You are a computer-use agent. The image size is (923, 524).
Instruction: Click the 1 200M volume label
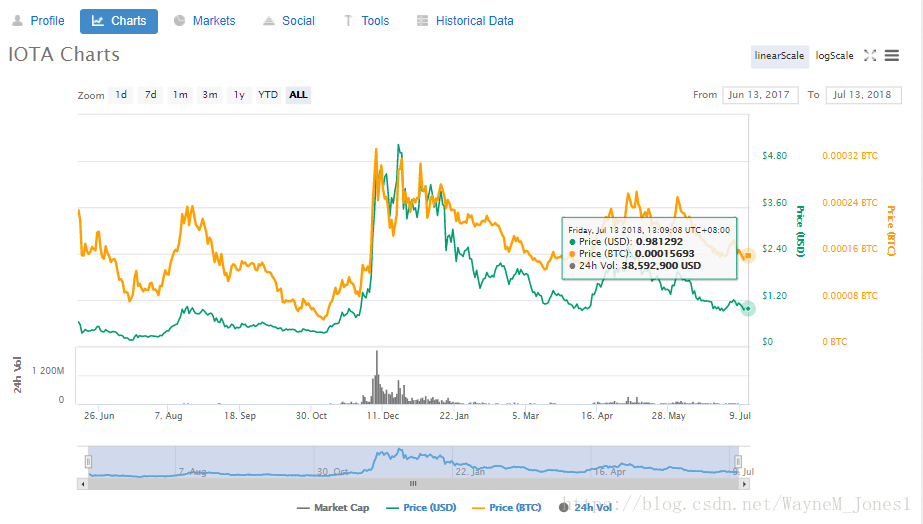pos(48,371)
